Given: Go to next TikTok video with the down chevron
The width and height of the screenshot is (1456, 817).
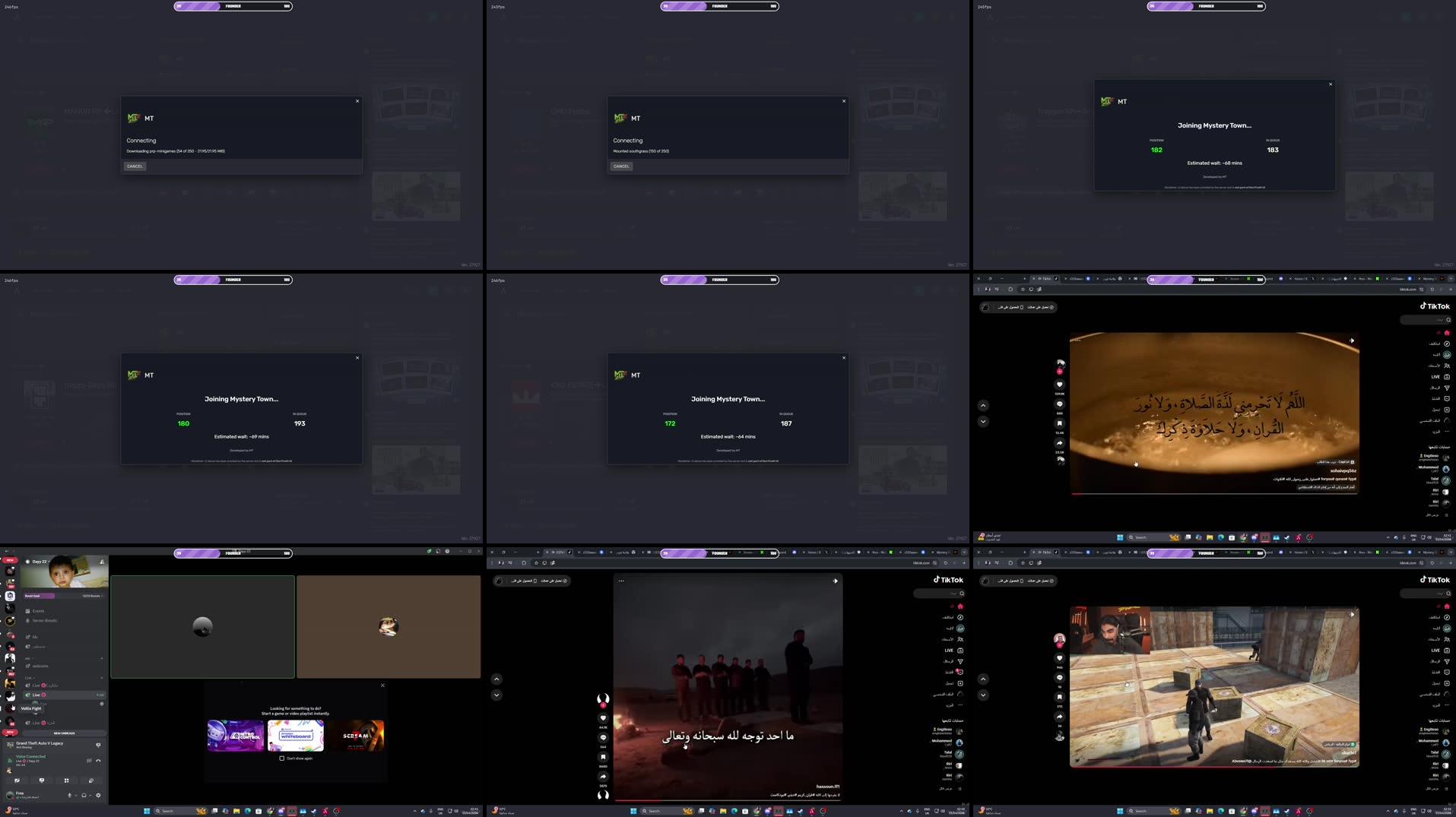Looking at the screenshot, I should (983, 421).
